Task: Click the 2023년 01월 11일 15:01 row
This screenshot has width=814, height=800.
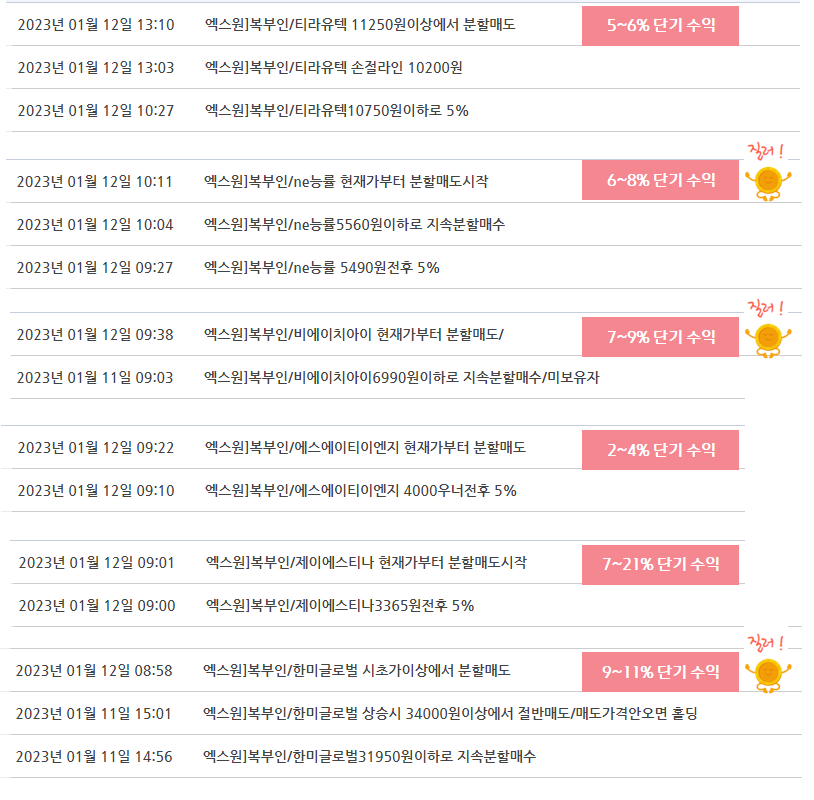Action: pos(401,713)
